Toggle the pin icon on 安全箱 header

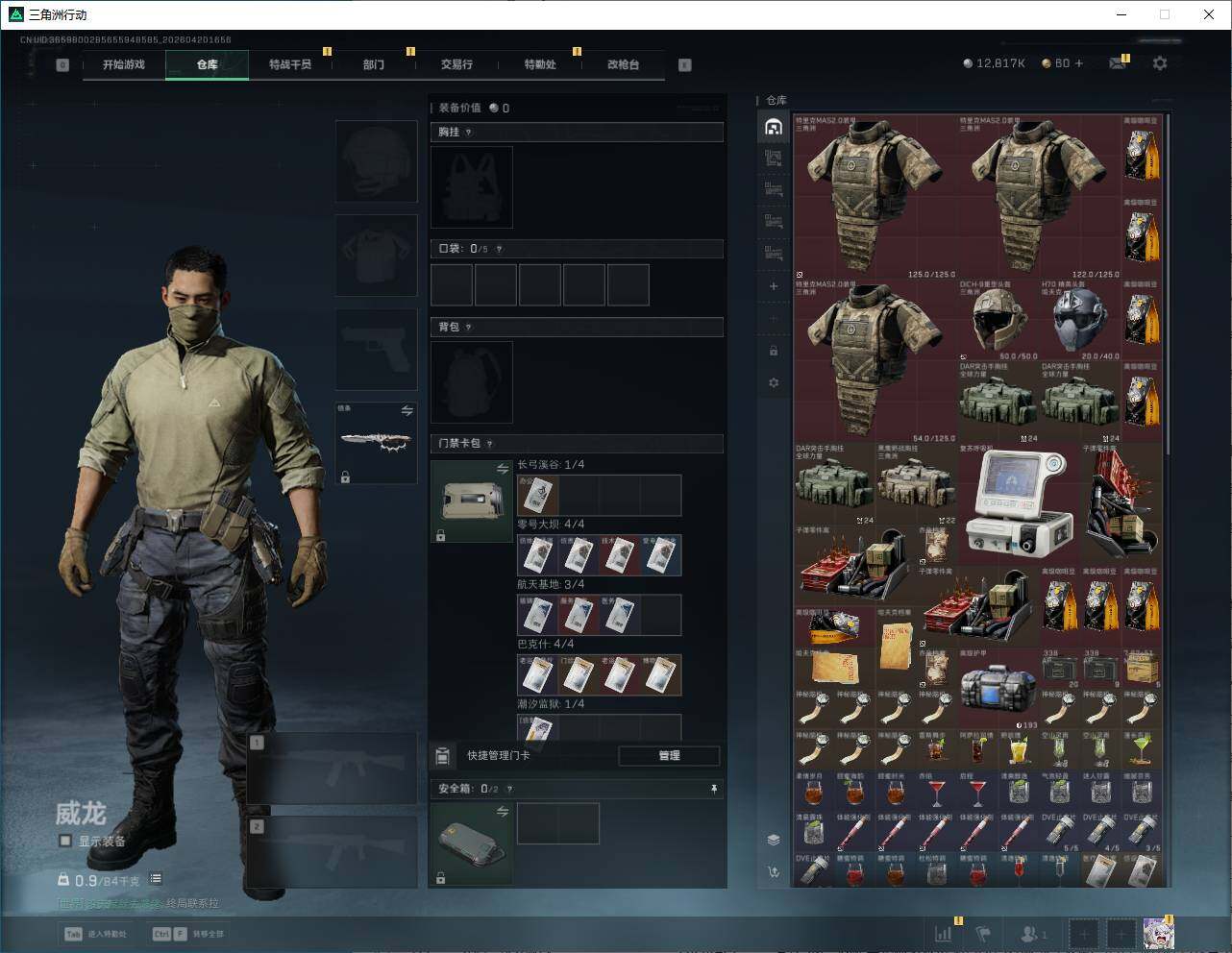pyautogui.click(x=713, y=789)
